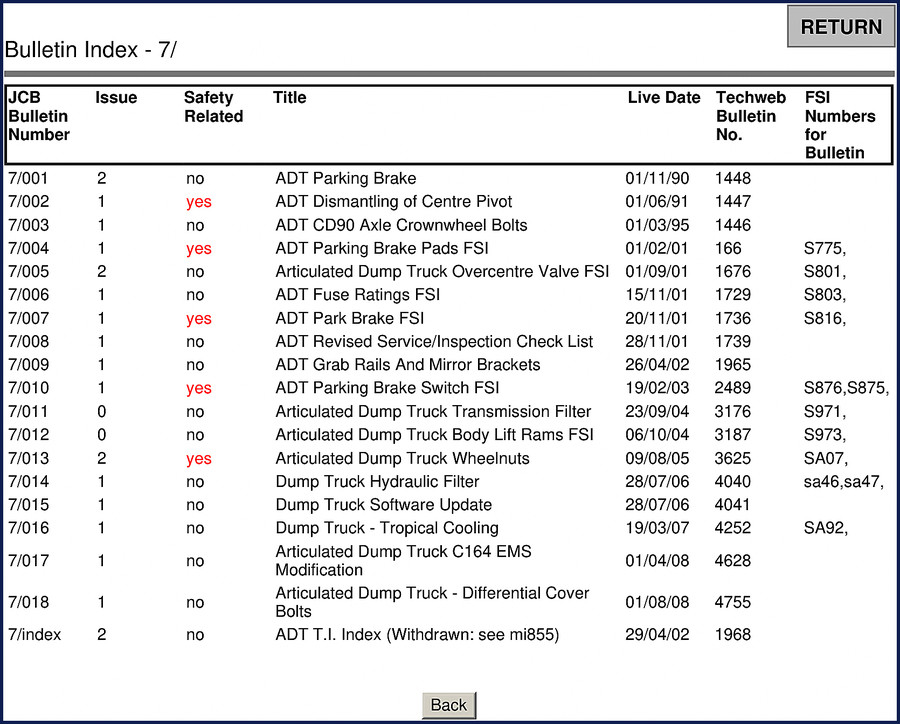Open Dump Truck - Tropical Cooling title

click(387, 528)
